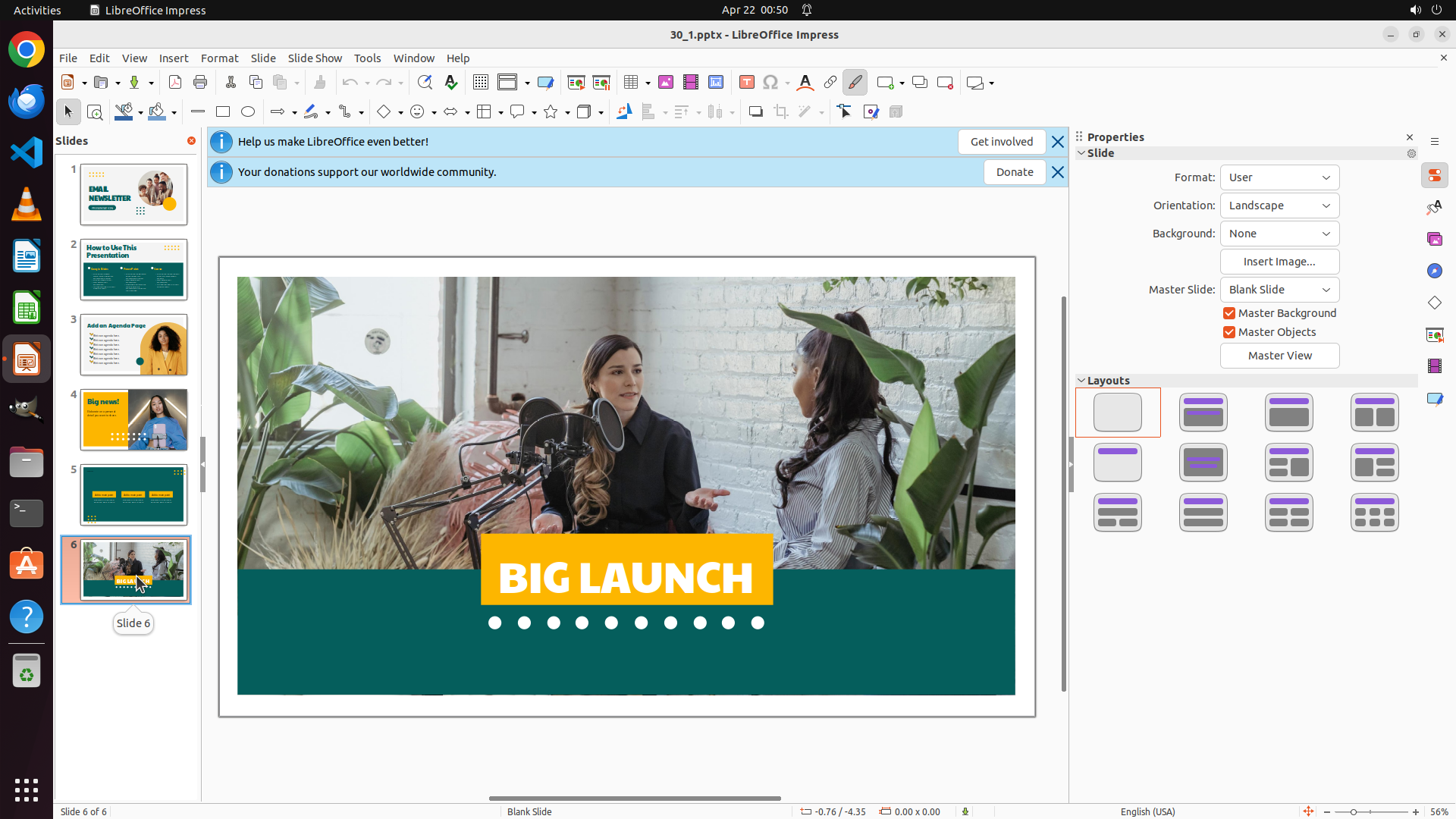Select the Rectangle shape tool
The width and height of the screenshot is (1456, 819).
coord(222,112)
